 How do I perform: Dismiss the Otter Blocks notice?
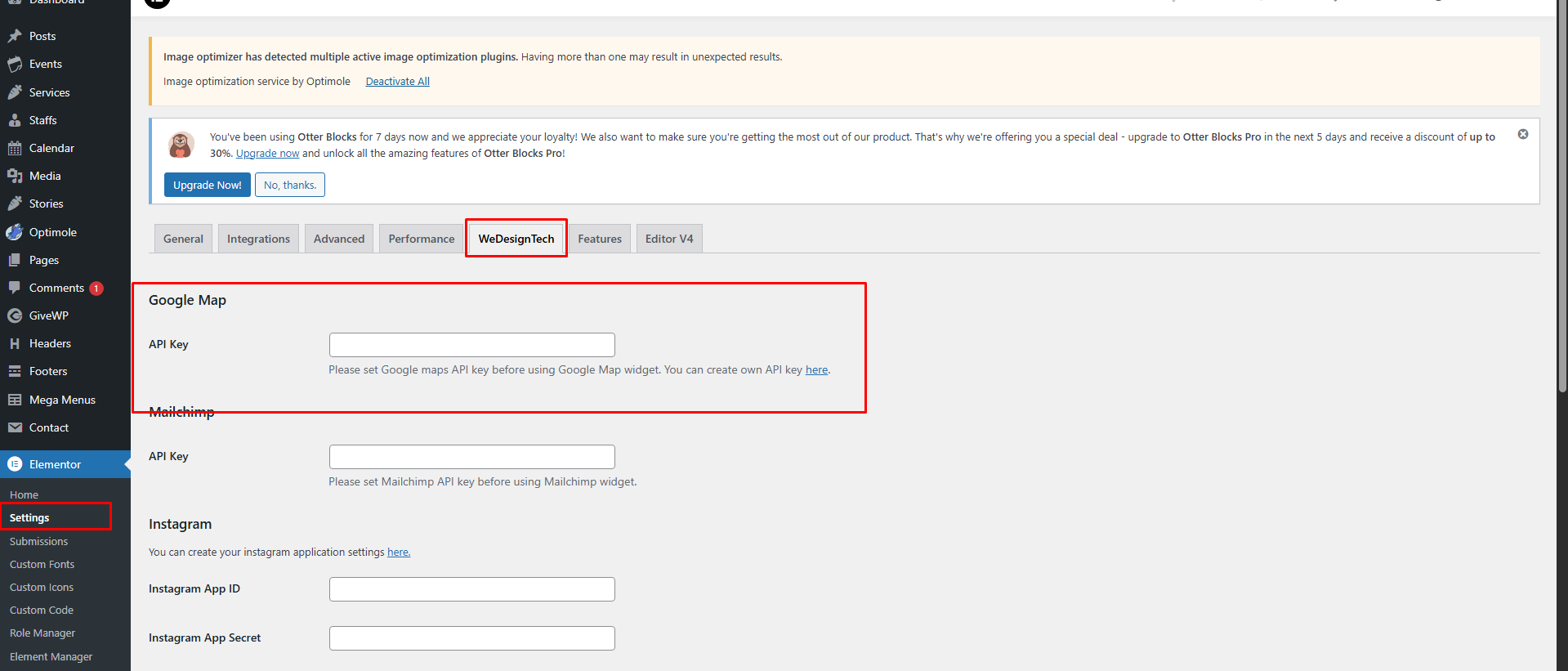(x=1523, y=134)
